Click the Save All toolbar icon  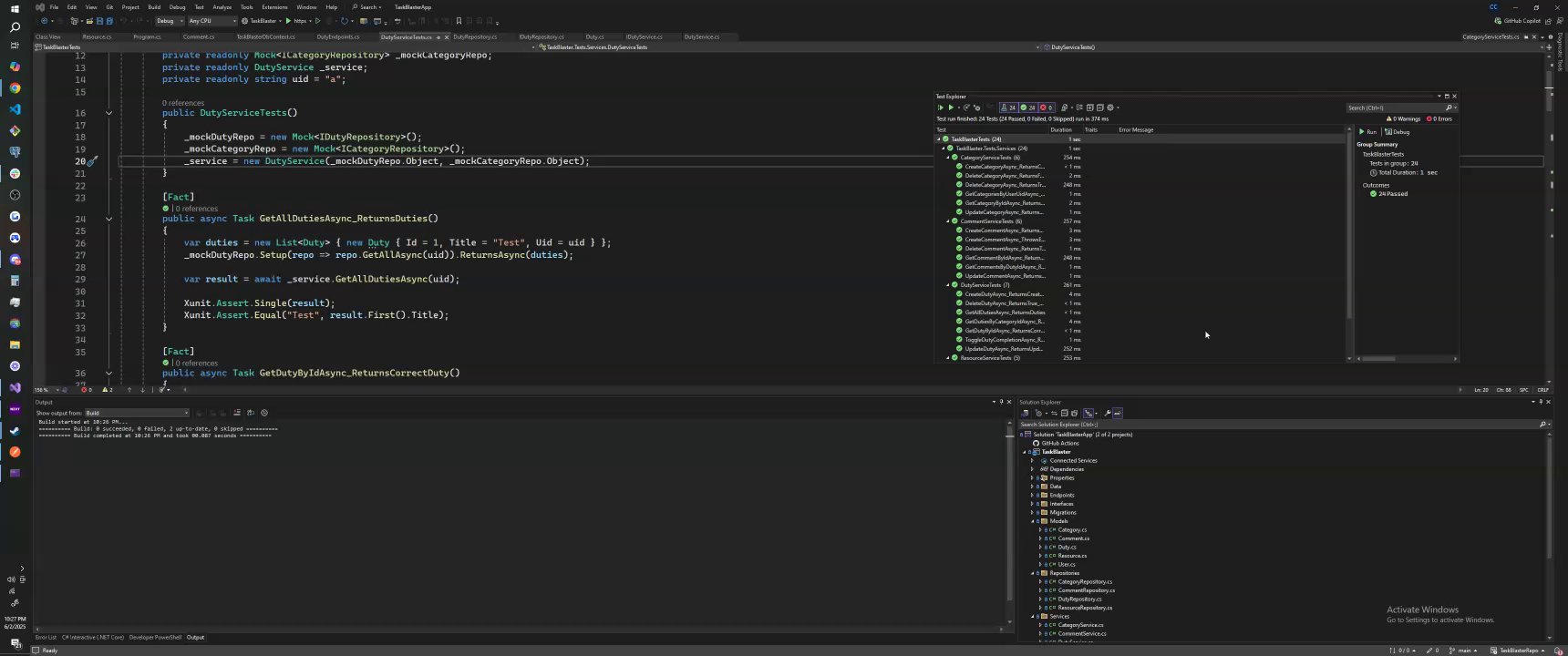coord(109,21)
